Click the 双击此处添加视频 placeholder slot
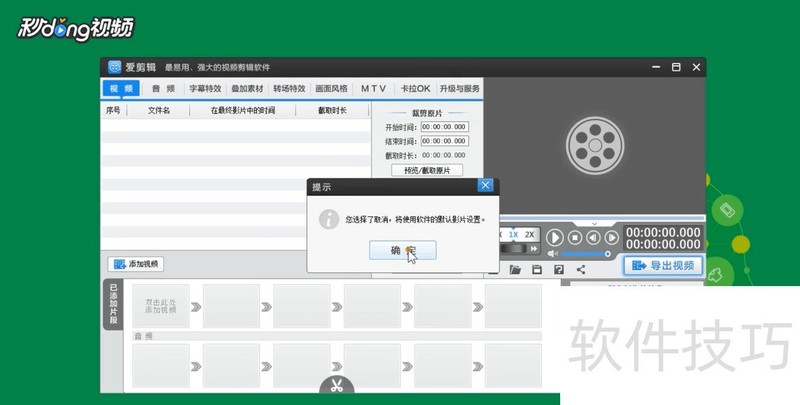 coord(161,306)
